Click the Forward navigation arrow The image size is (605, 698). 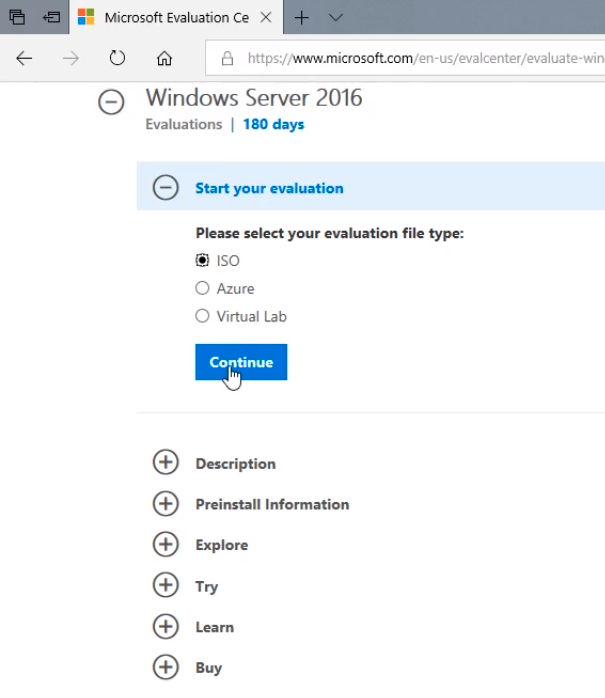(x=71, y=58)
